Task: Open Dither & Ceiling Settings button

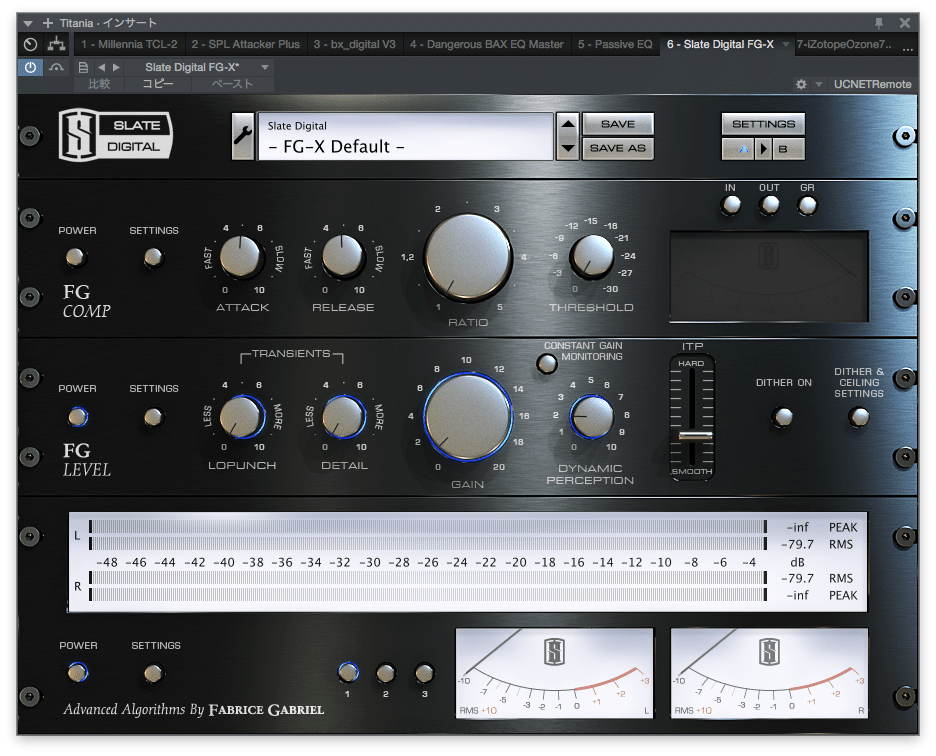Action: coord(859,416)
